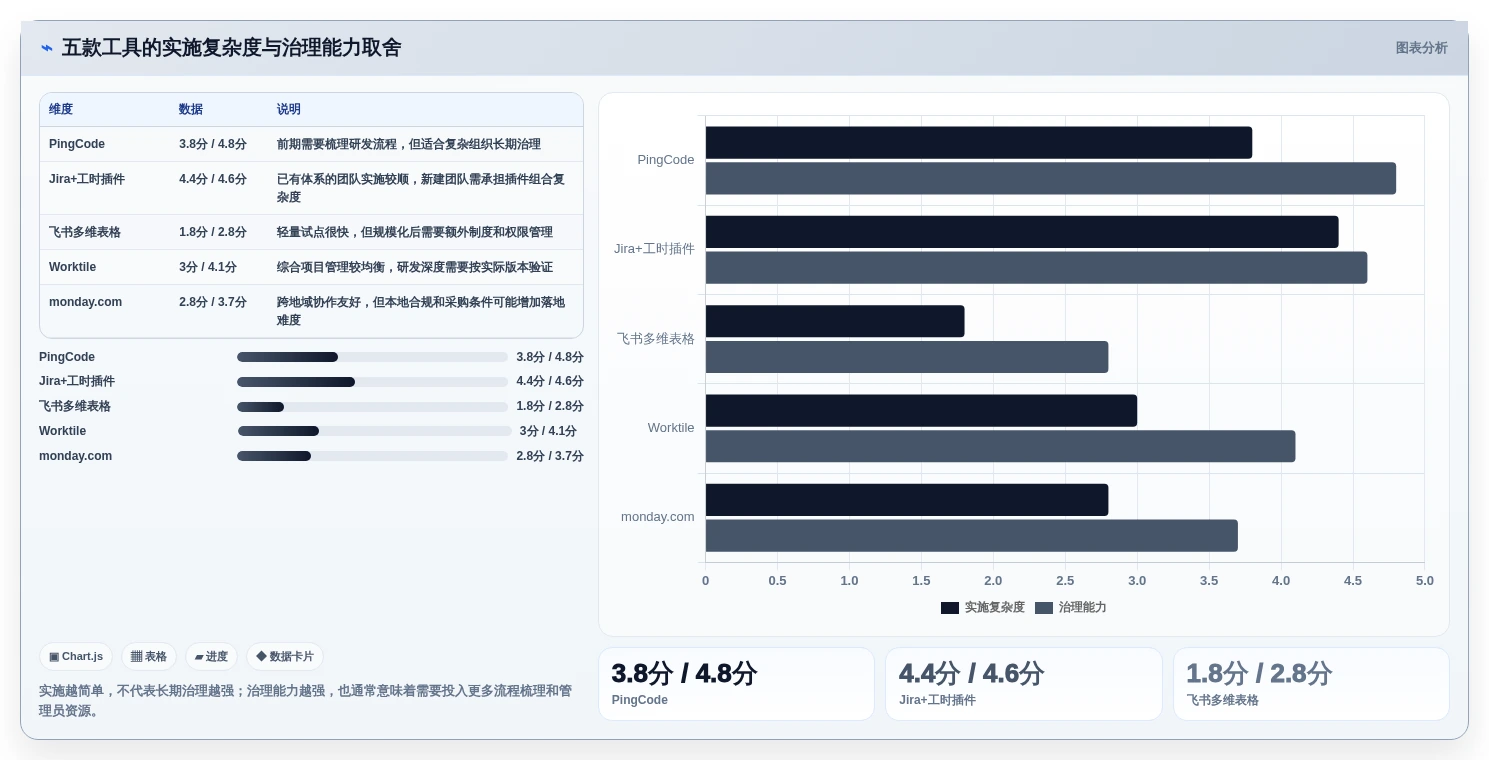Click Worktile row name in table
1489x760 pixels.
click(72, 267)
